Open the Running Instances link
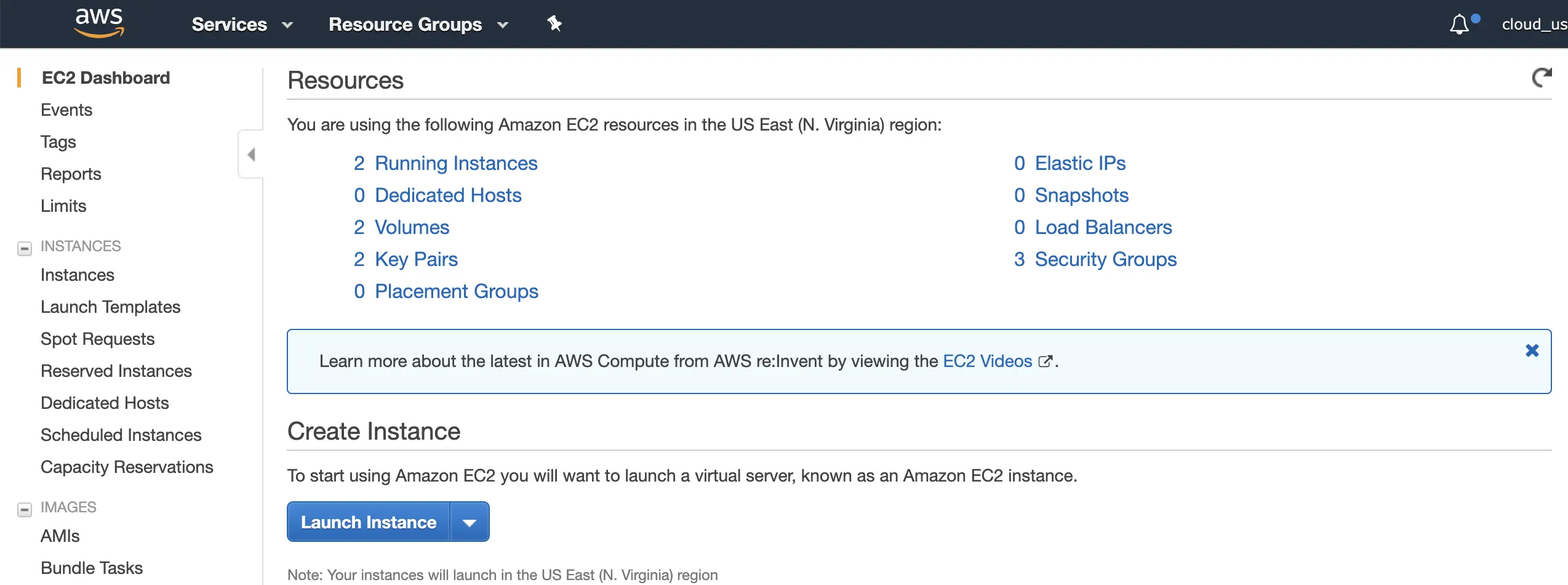The height and width of the screenshot is (585, 1568). click(x=456, y=163)
